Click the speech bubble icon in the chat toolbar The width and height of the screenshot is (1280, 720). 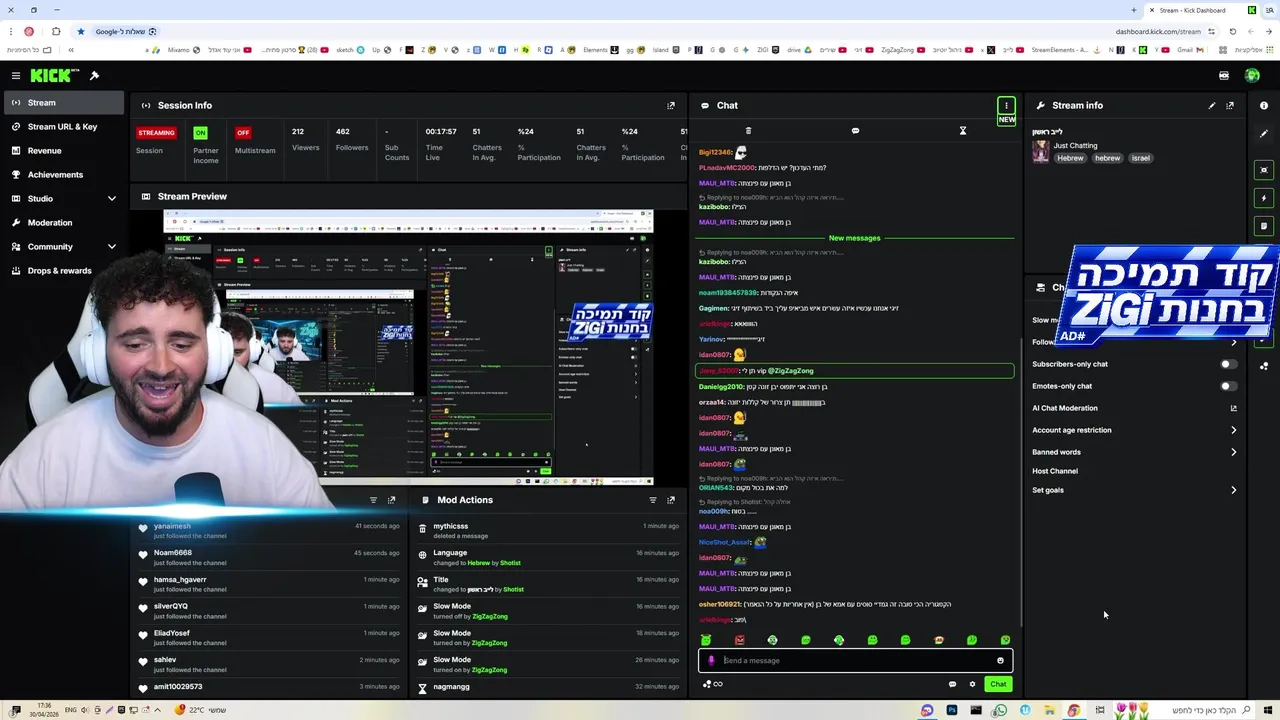click(855, 131)
